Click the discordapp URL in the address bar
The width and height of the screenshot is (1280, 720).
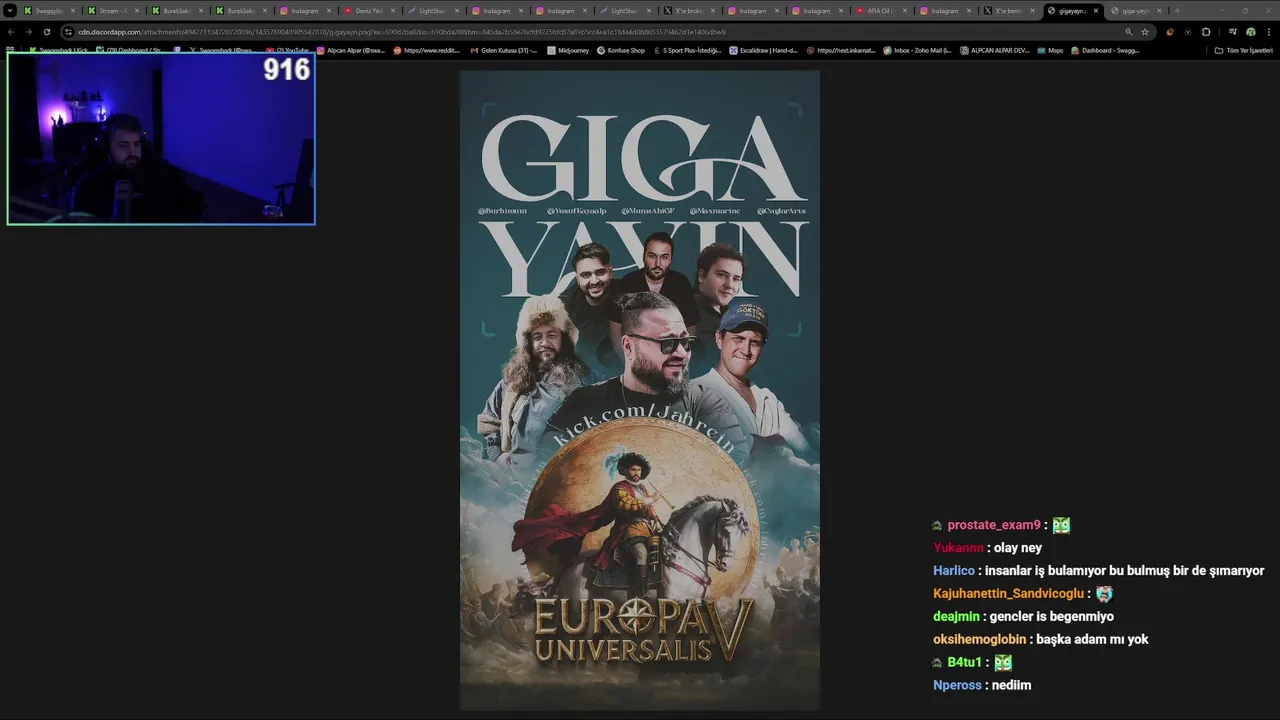(x=400, y=32)
